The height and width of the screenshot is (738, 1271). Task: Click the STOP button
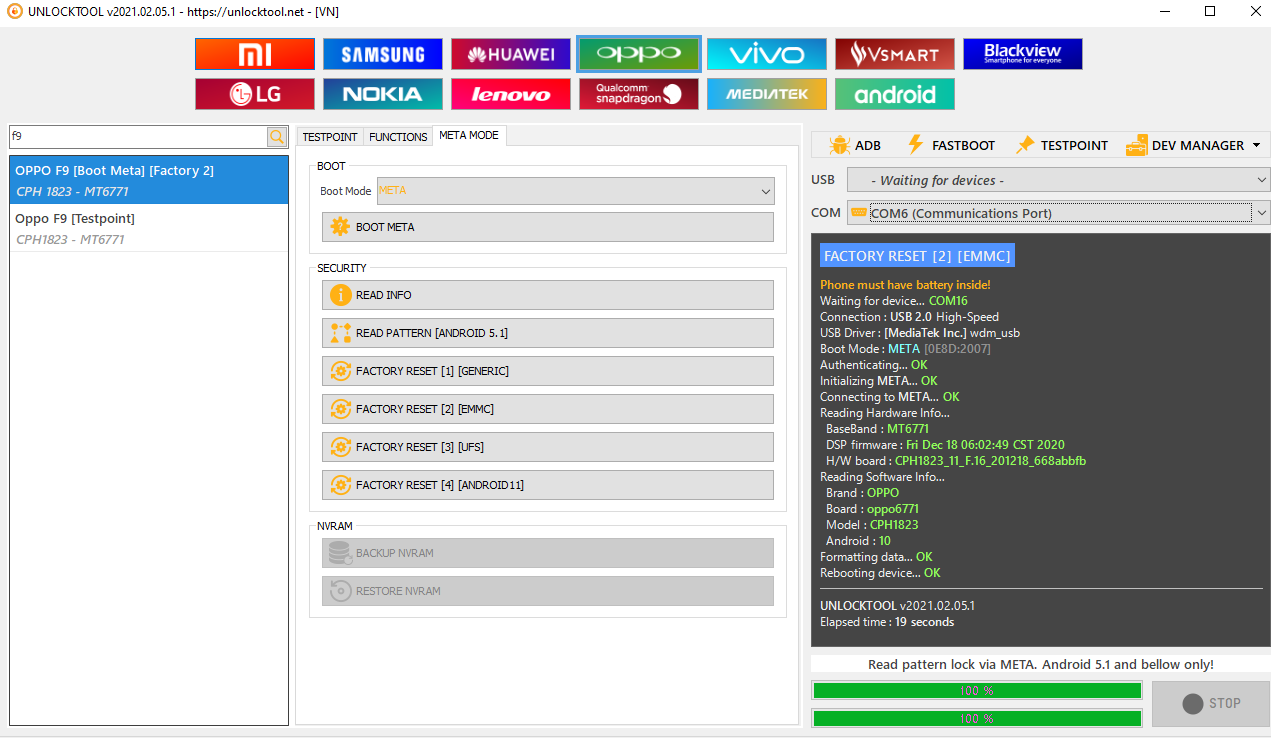(1211, 703)
